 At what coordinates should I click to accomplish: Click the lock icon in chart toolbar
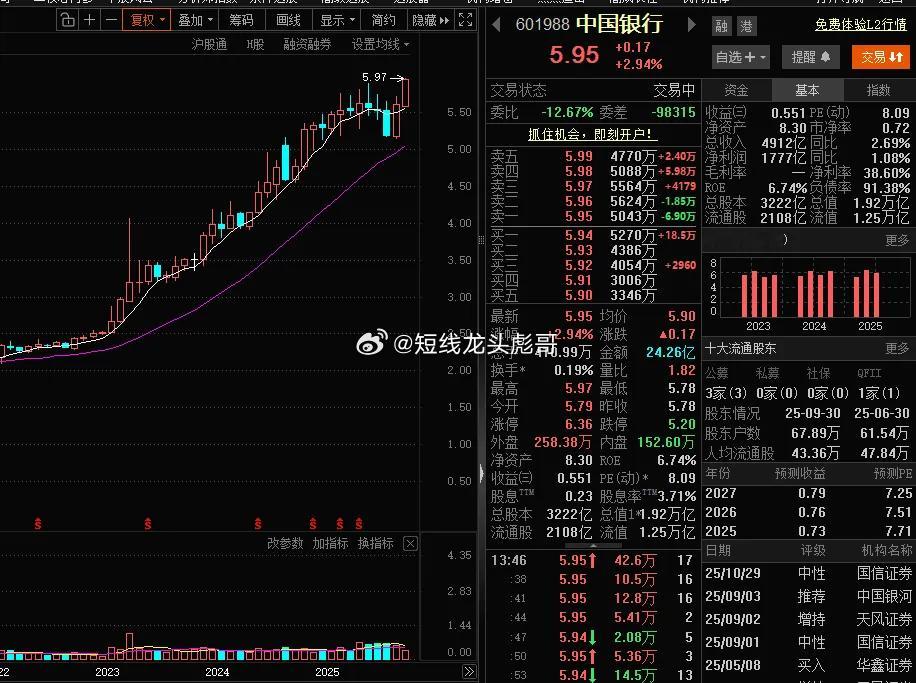68,20
